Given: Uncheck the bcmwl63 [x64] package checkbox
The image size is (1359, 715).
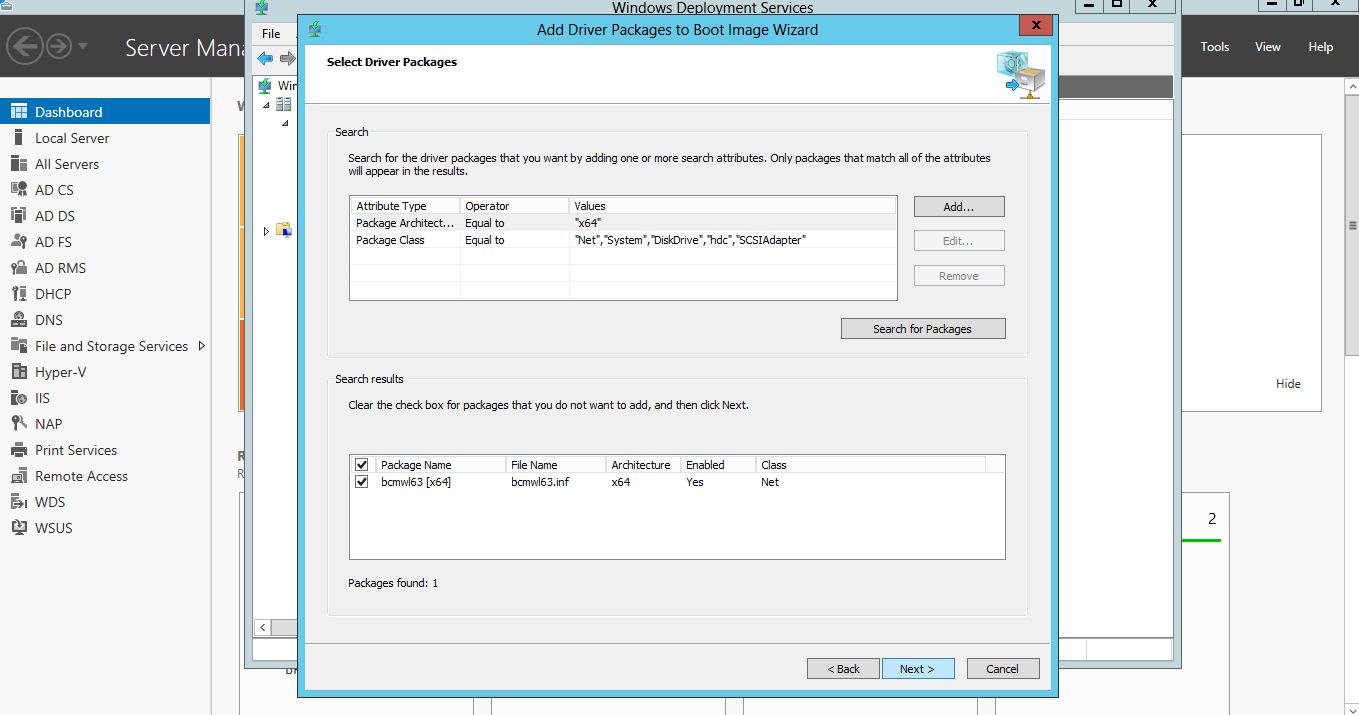Looking at the screenshot, I should (362, 482).
